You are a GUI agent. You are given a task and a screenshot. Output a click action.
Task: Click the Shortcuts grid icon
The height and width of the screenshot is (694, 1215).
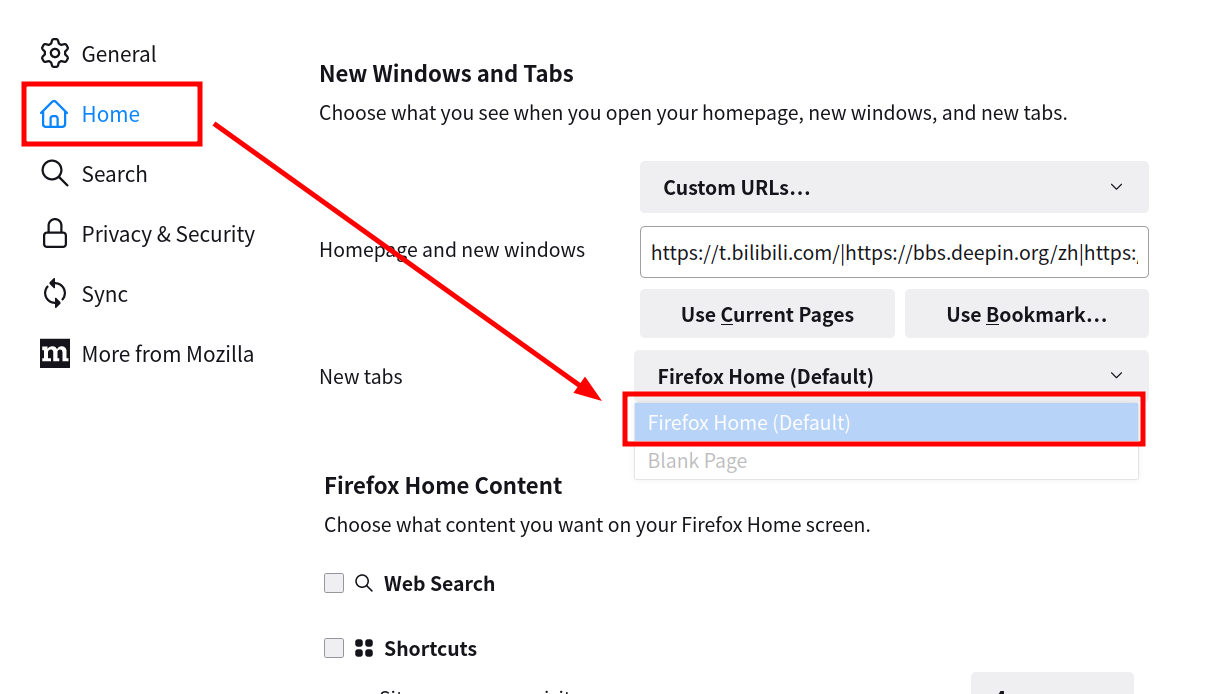click(x=364, y=648)
